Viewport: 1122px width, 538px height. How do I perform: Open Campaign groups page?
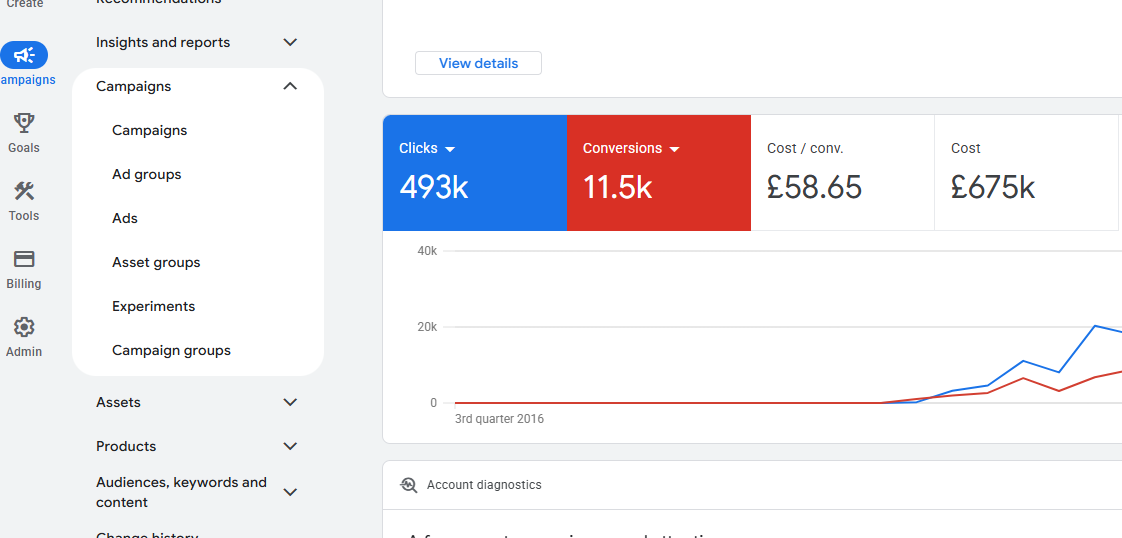pos(172,351)
